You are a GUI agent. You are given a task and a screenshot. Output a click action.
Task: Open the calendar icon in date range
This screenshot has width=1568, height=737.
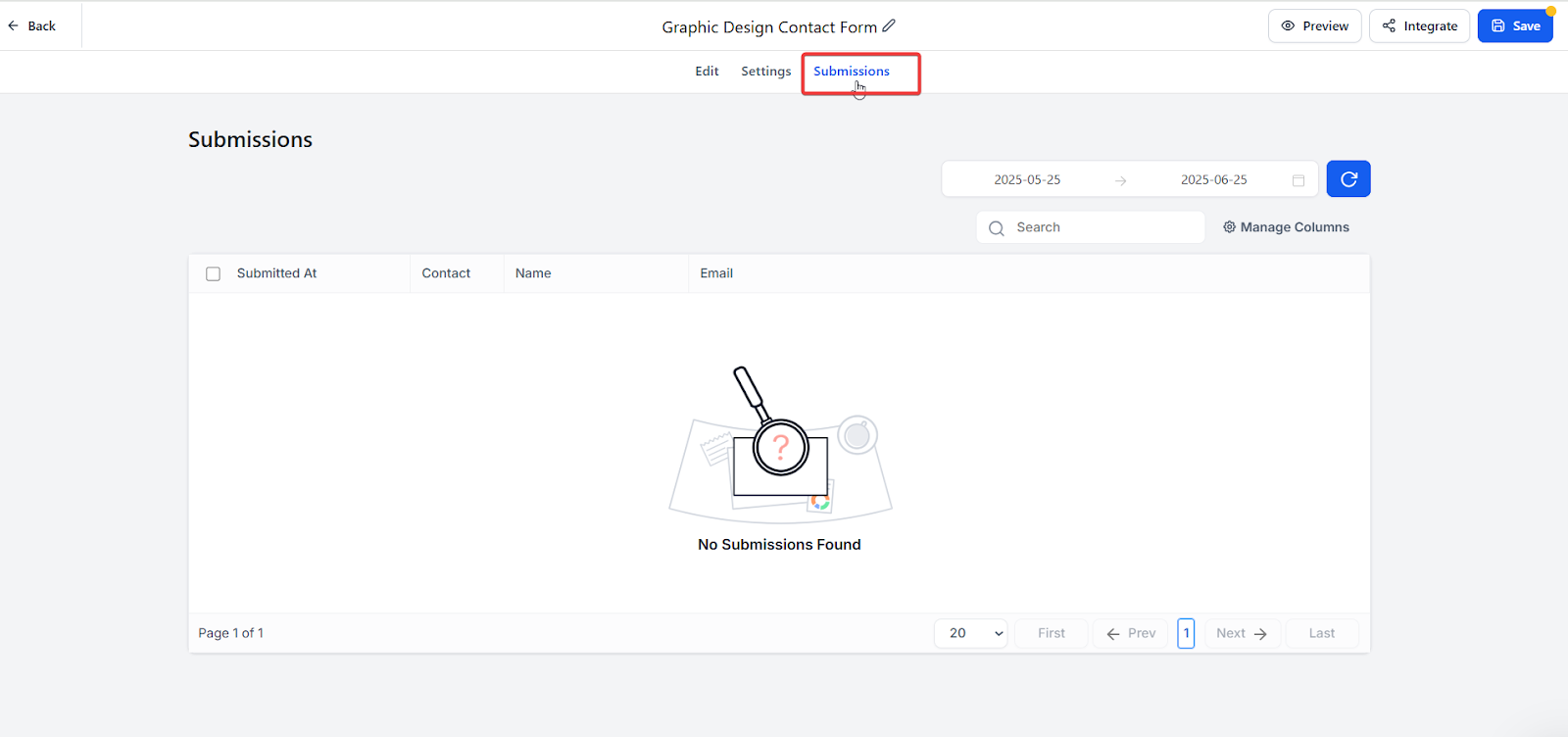click(1298, 180)
